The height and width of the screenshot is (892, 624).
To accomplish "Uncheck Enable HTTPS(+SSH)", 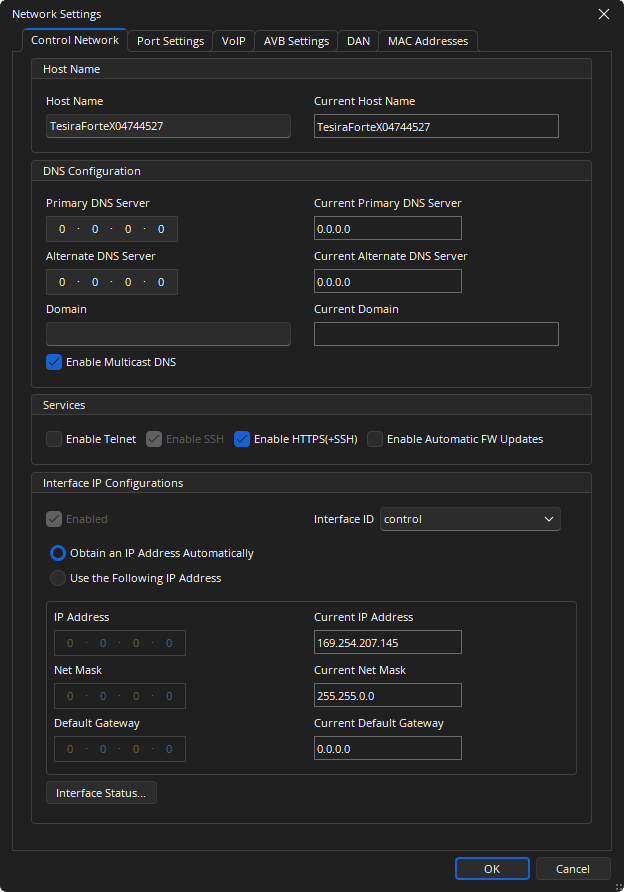I will 242,439.
